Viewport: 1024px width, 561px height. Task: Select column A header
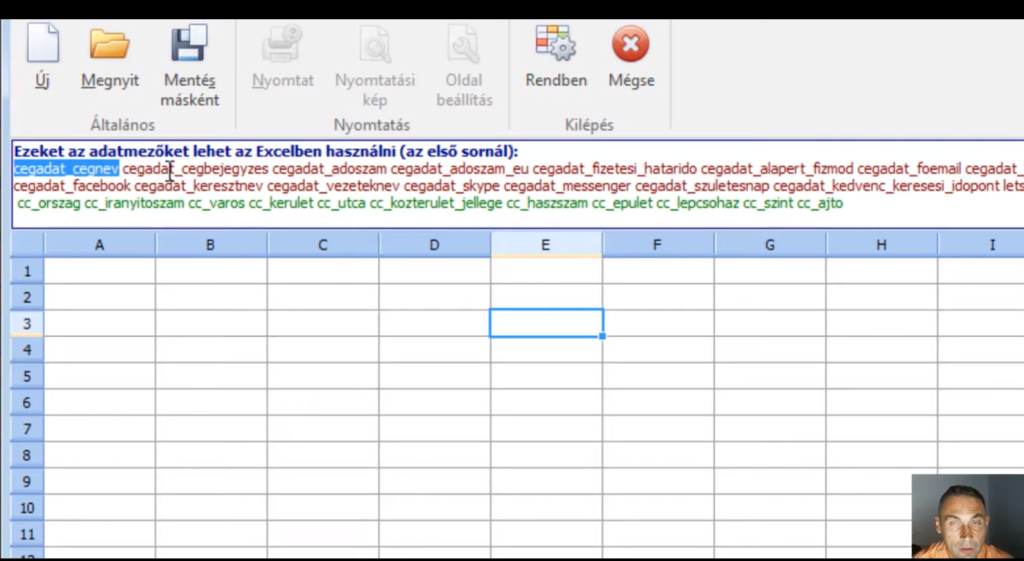pos(99,245)
